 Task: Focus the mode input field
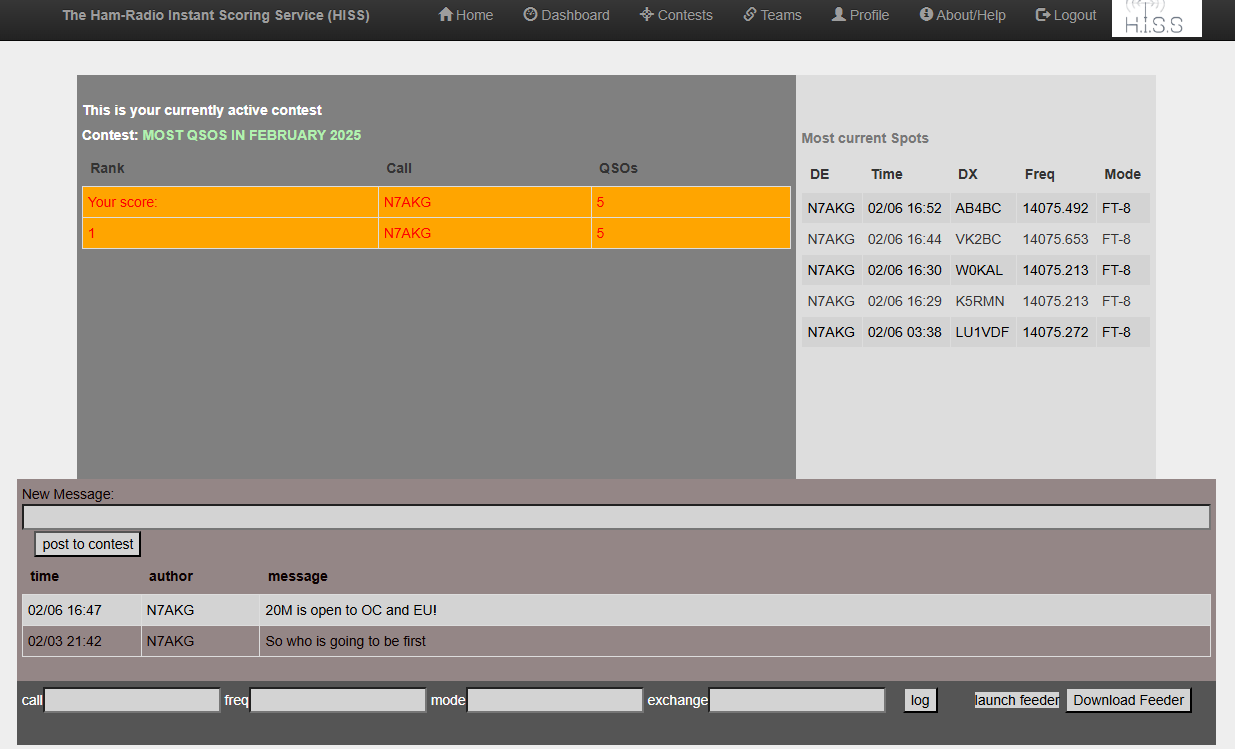[555, 700]
